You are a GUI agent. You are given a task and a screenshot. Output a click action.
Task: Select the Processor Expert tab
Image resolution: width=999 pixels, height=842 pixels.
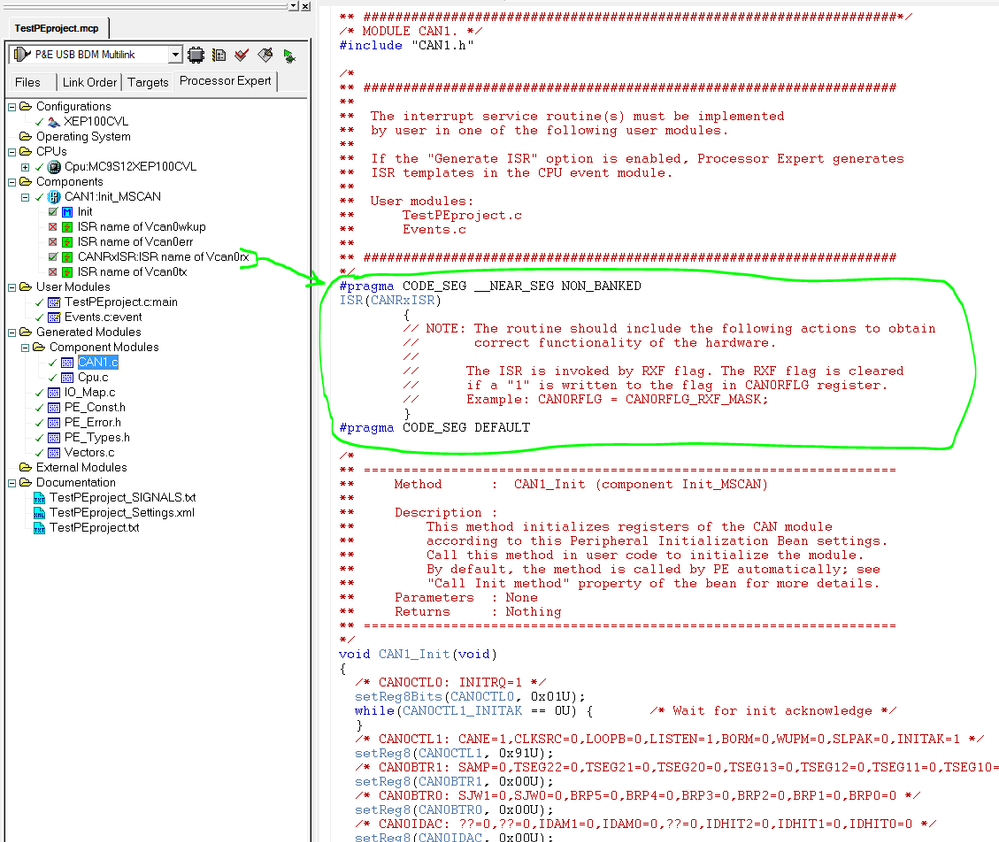[225, 81]
